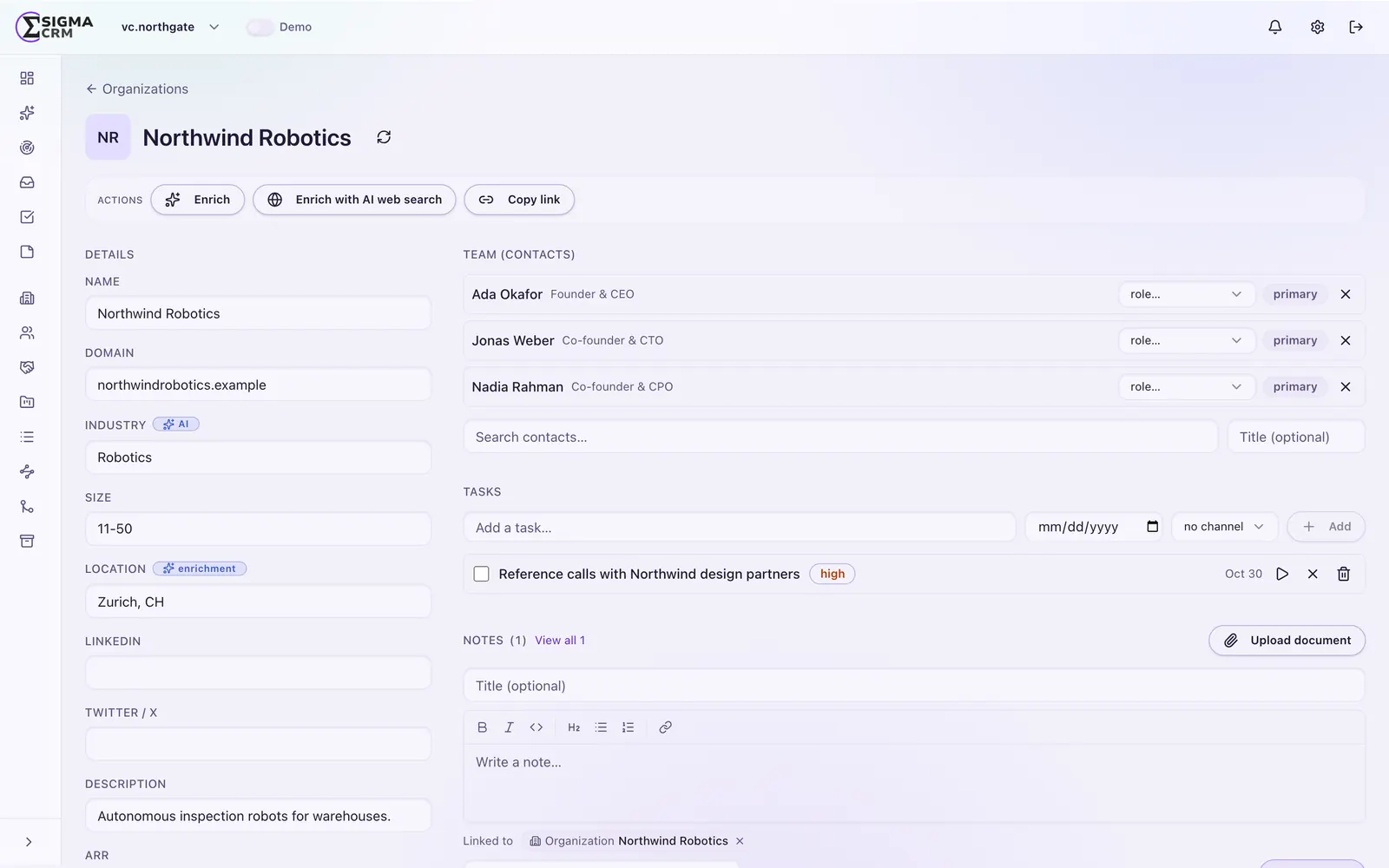
Task: Open the radar target icon in sidebar
Action: (27, 148)
